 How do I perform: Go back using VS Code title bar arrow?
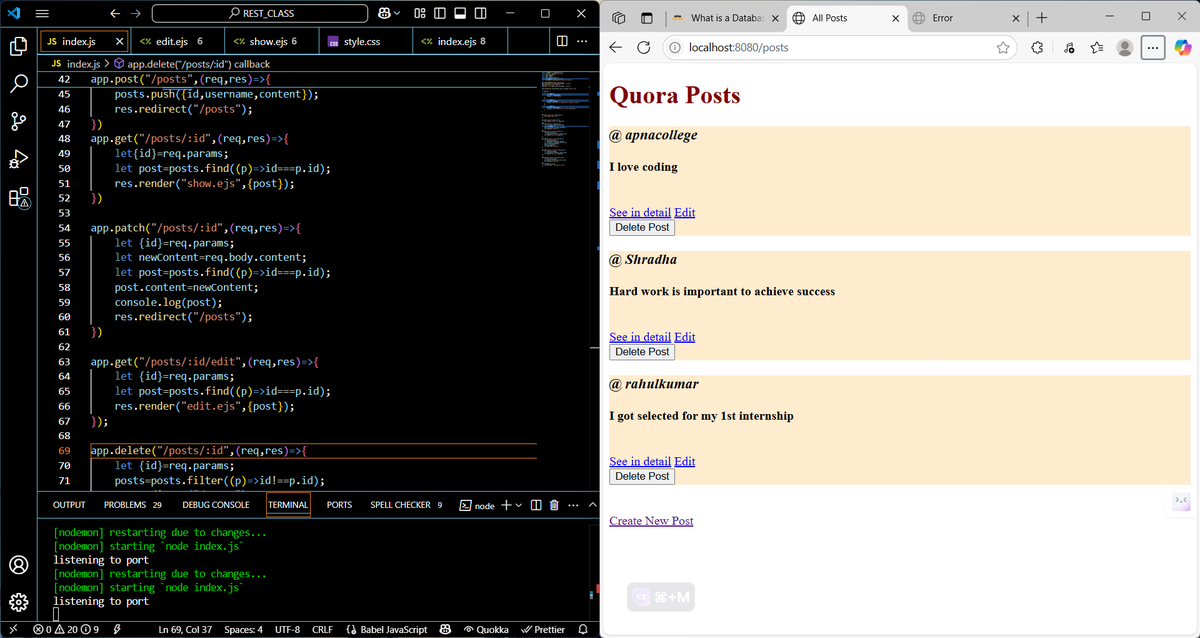pyautogui.click(x=114, y=14)
